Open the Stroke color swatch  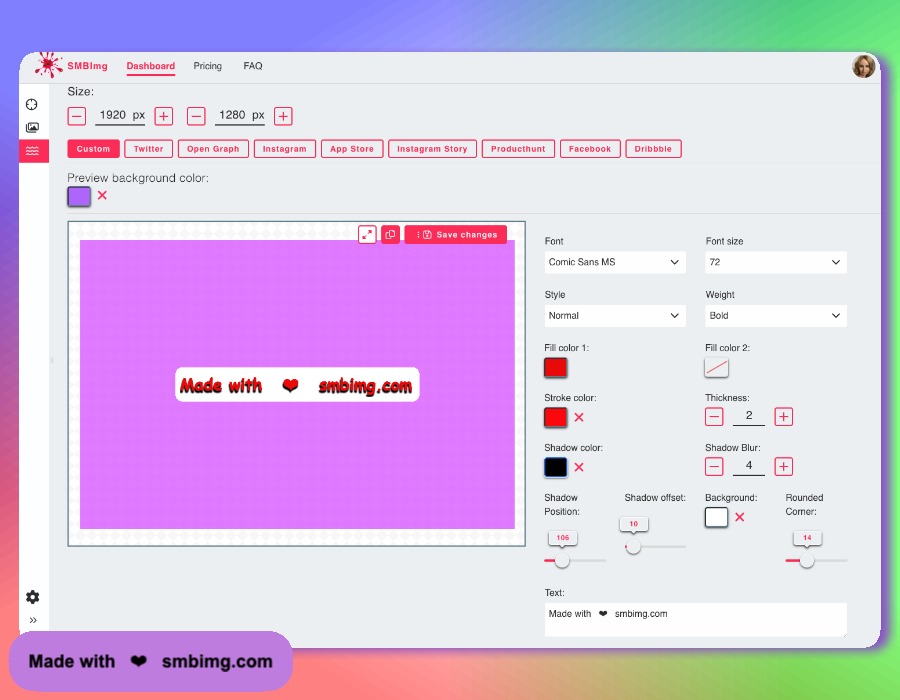tap(556, 417)
